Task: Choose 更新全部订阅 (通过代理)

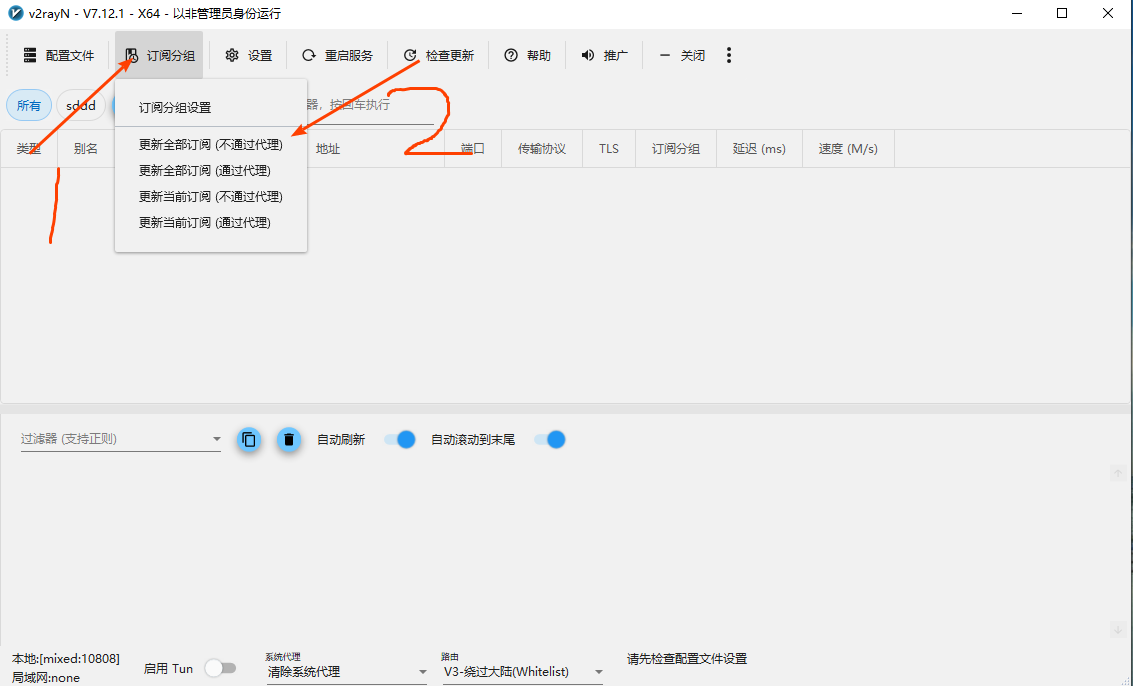Action: point(211,171)
